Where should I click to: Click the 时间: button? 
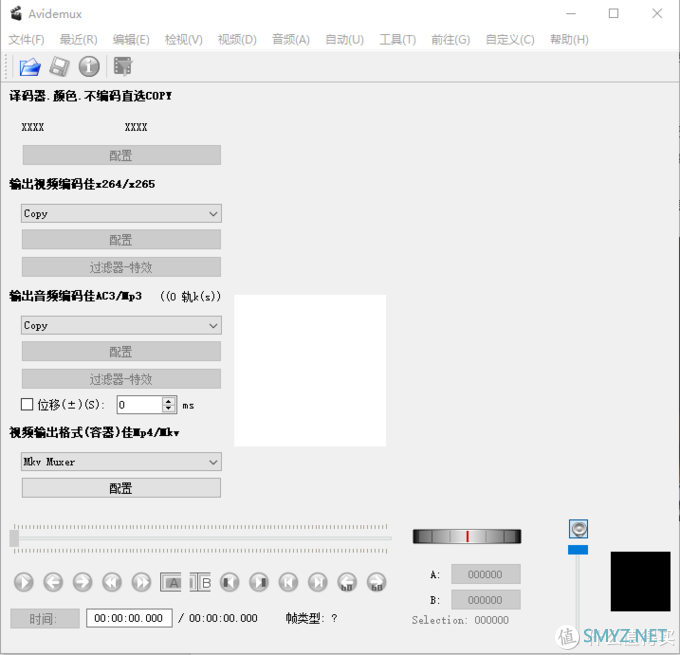pos(45,618)
